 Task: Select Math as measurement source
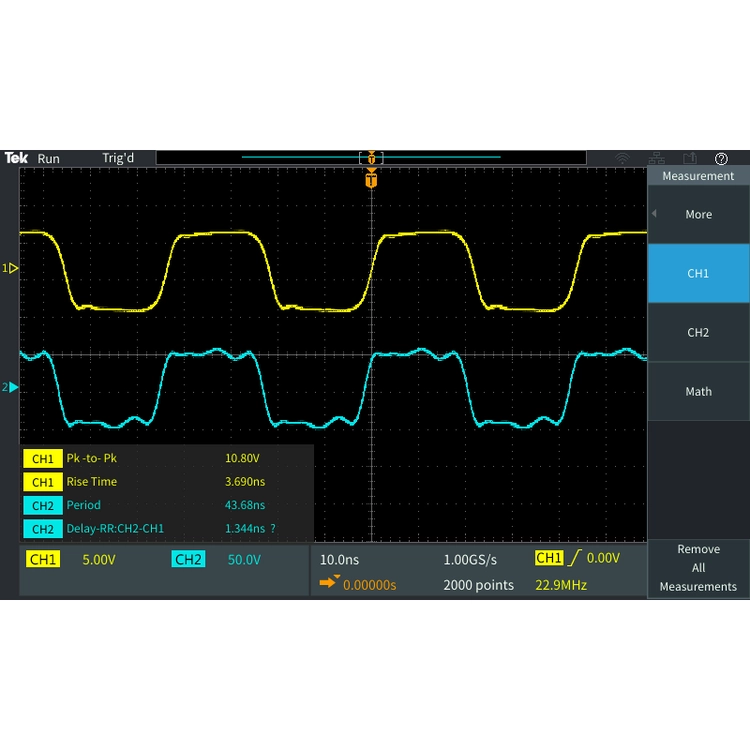coord(698,391)
